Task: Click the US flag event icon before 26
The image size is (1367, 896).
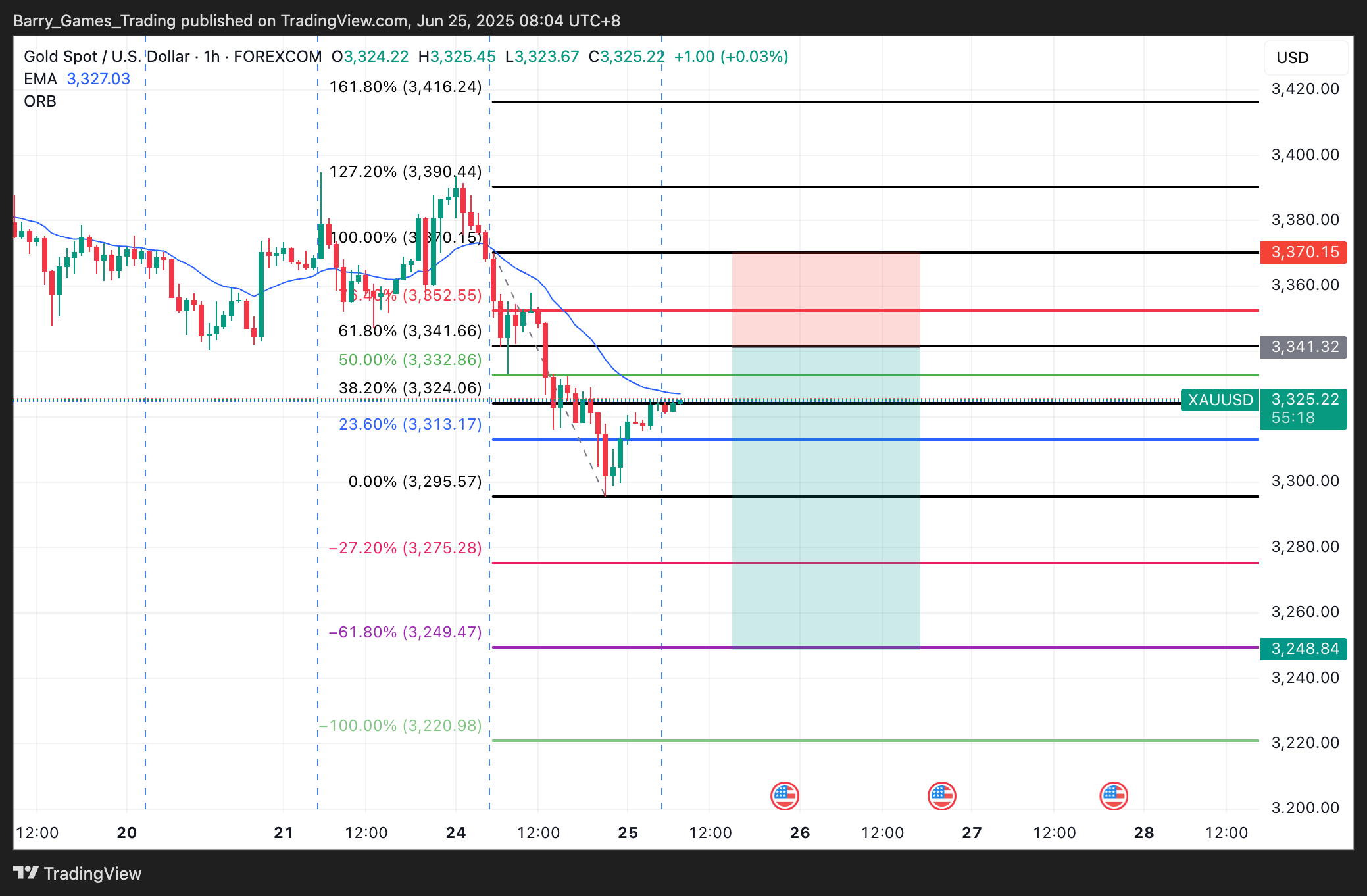Action: pyautogui.click(x=784, y=796)
